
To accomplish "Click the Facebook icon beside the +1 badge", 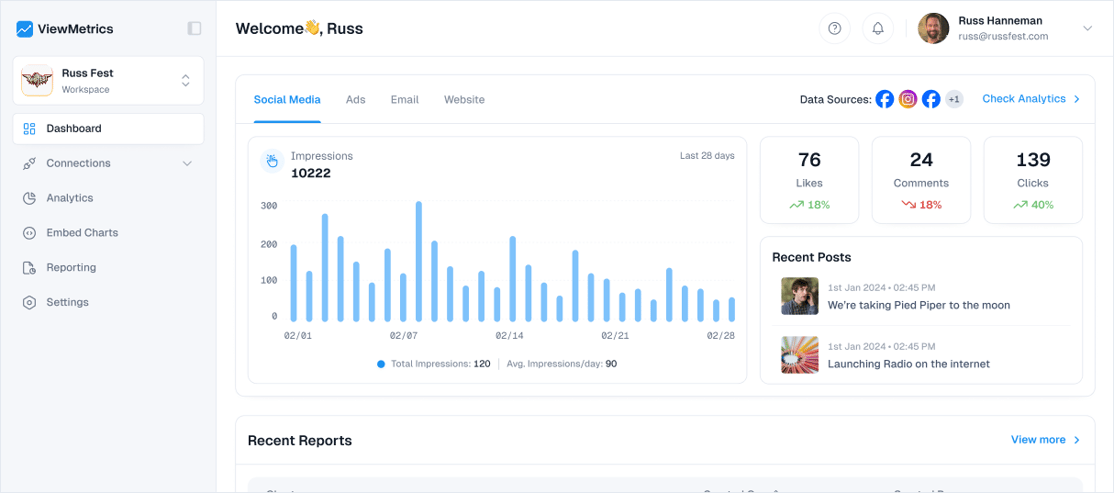I will point(931,99).
